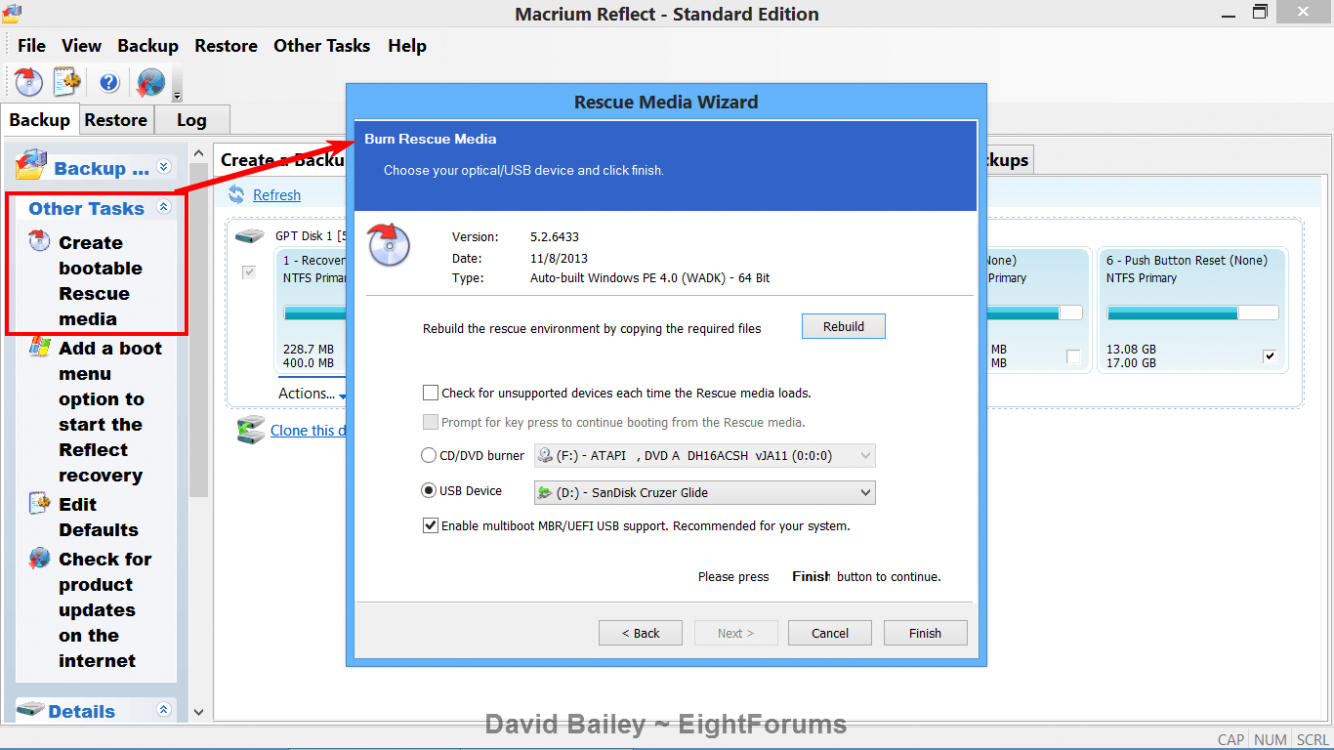
Task: Collapse the Details section chevron
Action: point(164,710)
